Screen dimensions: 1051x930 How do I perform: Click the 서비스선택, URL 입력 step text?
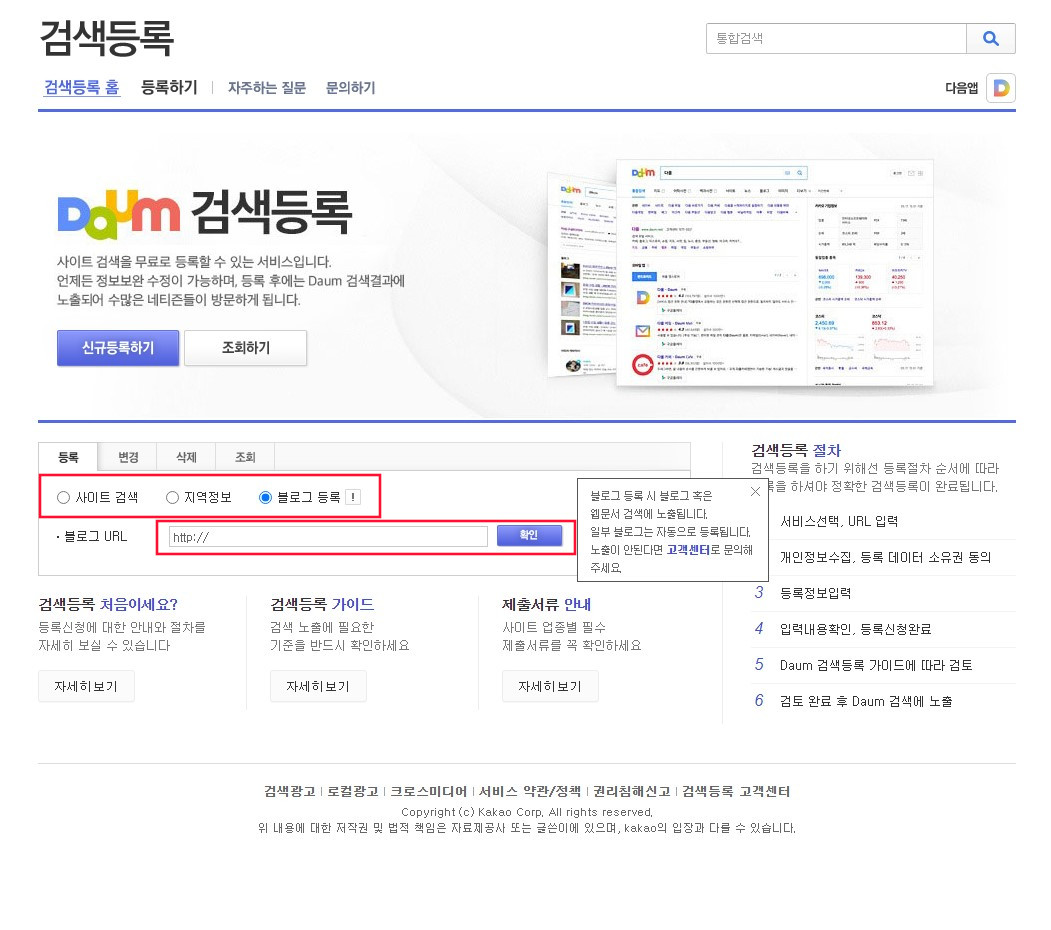(839, 521)
